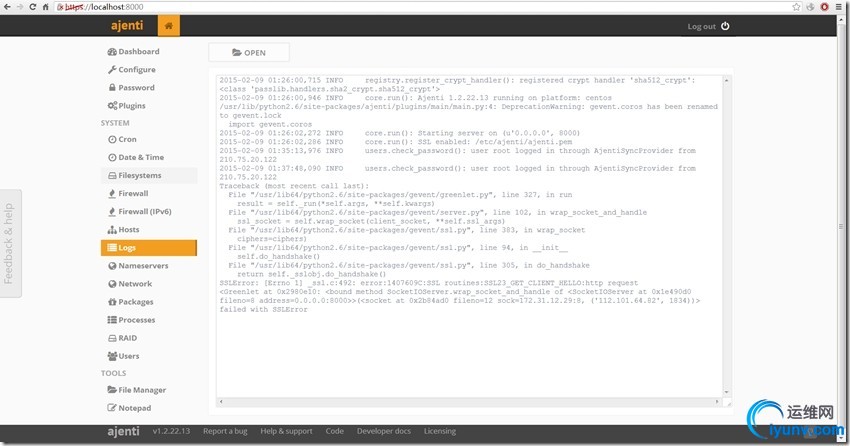
Task: Click the Users group icon
Action: 112,356
